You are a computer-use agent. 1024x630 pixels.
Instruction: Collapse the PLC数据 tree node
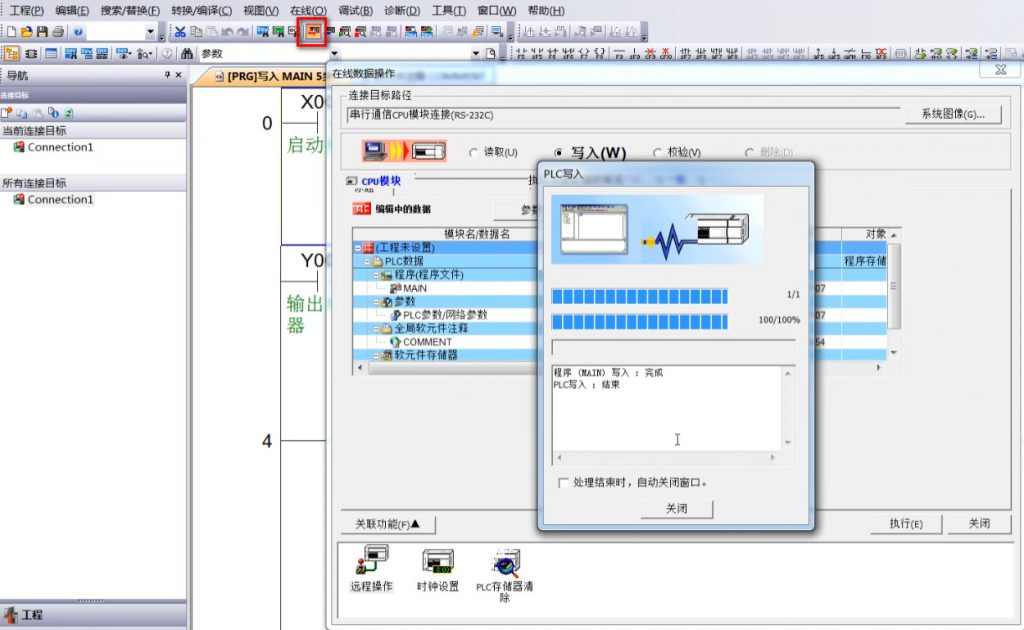(x=367, y=261)
